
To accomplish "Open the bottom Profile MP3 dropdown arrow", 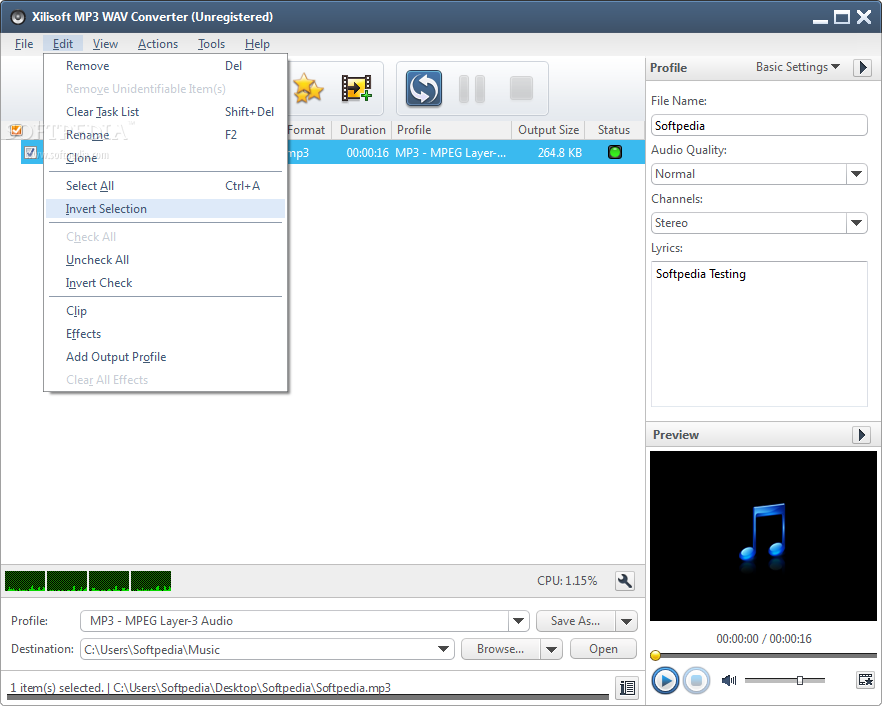I will [519, 621].
